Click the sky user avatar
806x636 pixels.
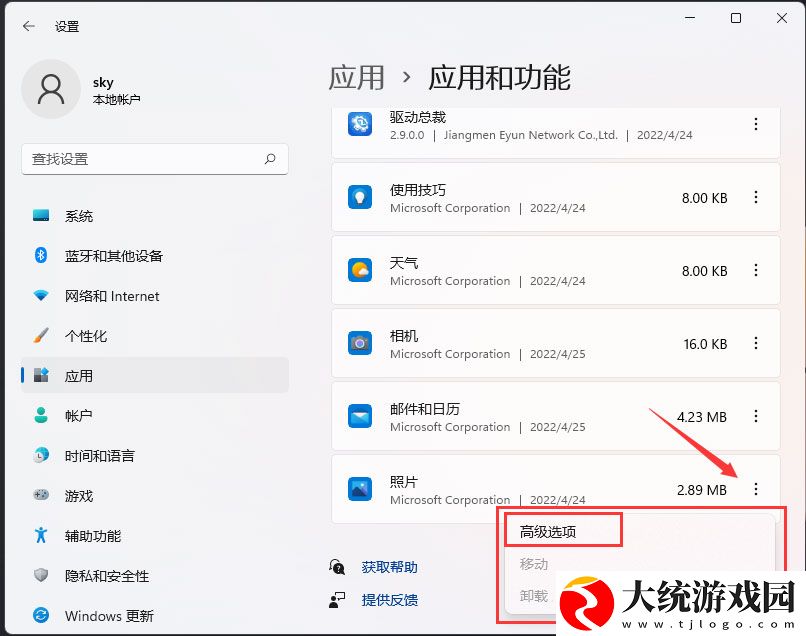(x=51, y=89)
